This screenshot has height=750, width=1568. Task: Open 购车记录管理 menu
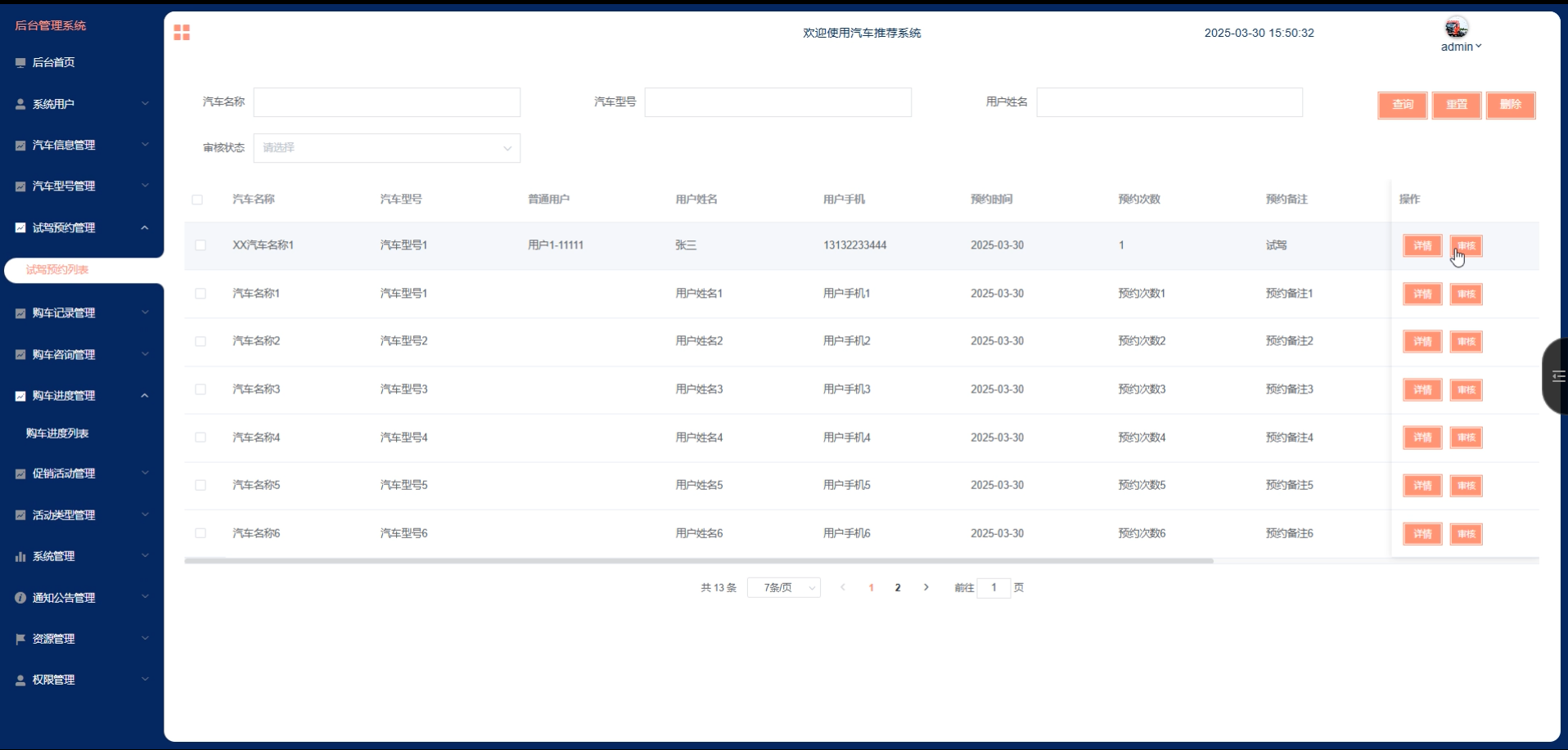click(82, 313)
